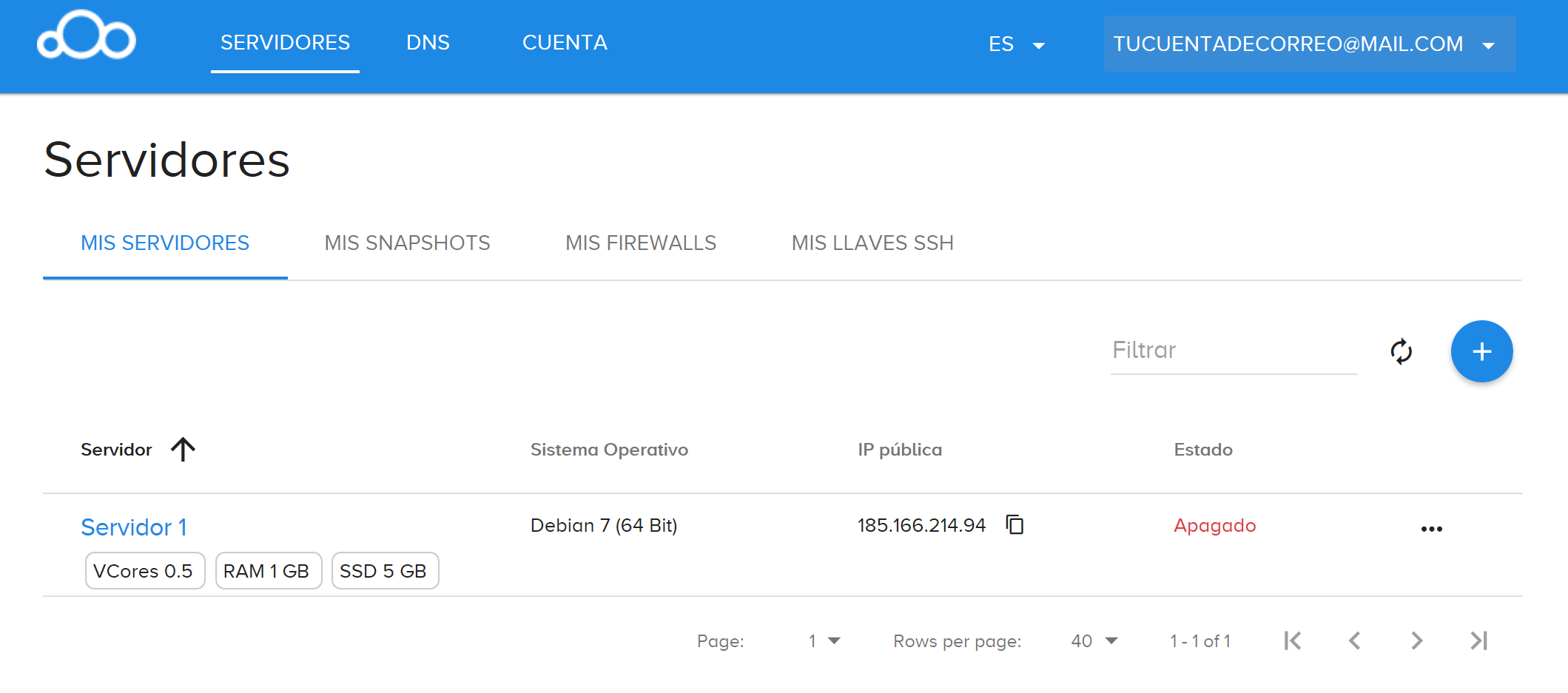Go to first page of results
The image size is (1568, 693).
coord(1293,640)
